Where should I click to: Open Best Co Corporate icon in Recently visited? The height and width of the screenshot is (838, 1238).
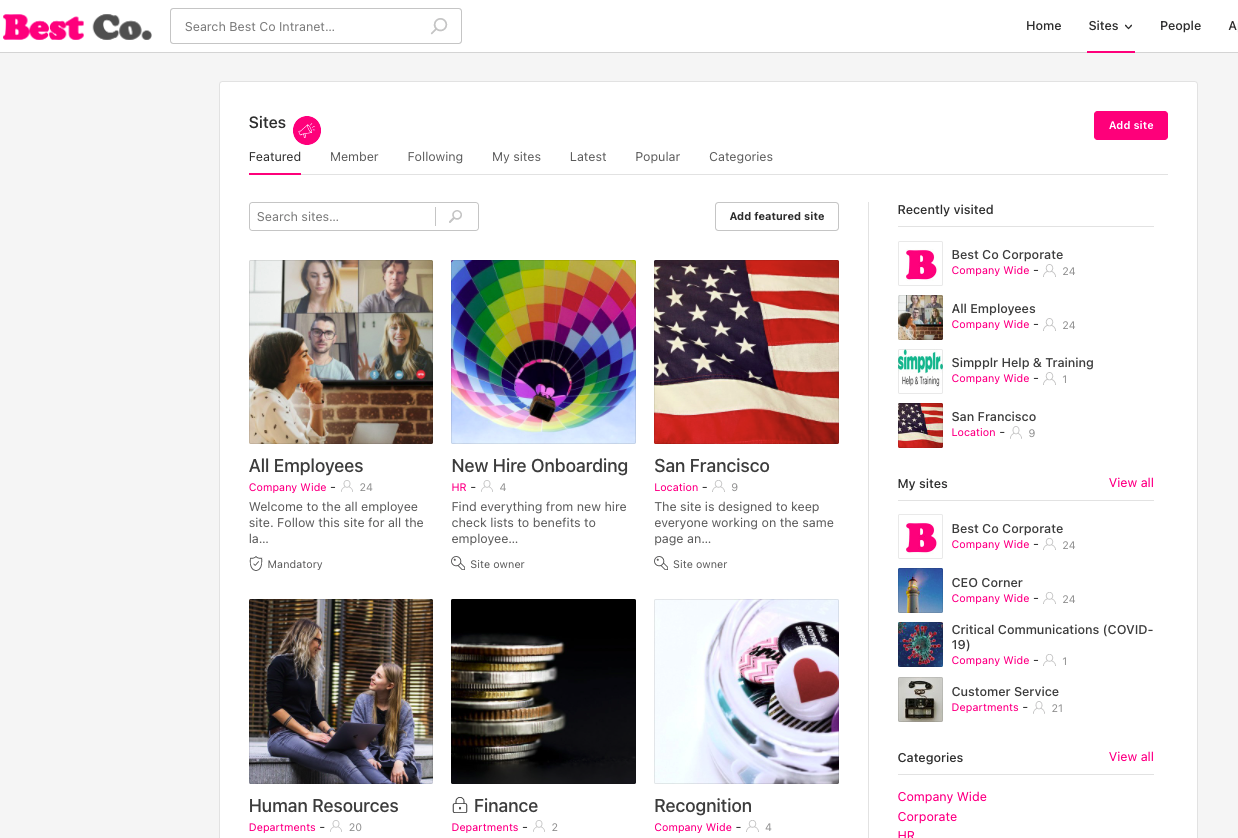pos(920,263)
